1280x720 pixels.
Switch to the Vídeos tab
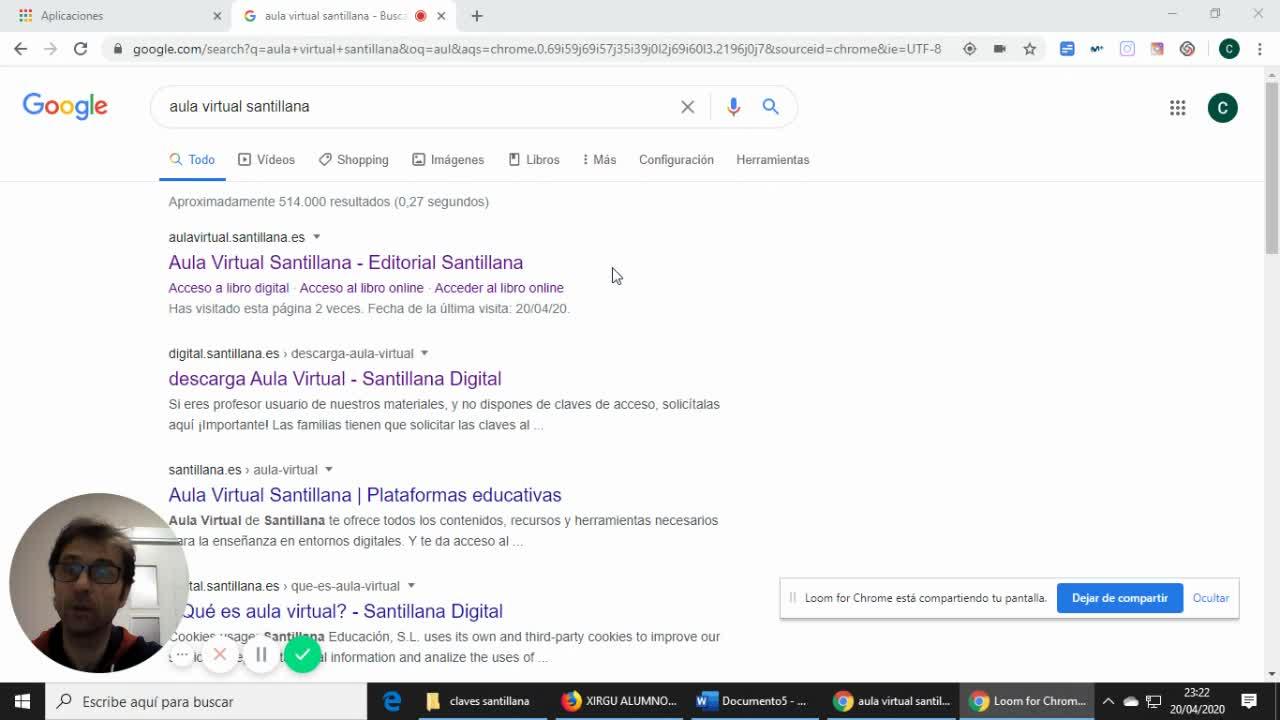[x=266, y=160]
